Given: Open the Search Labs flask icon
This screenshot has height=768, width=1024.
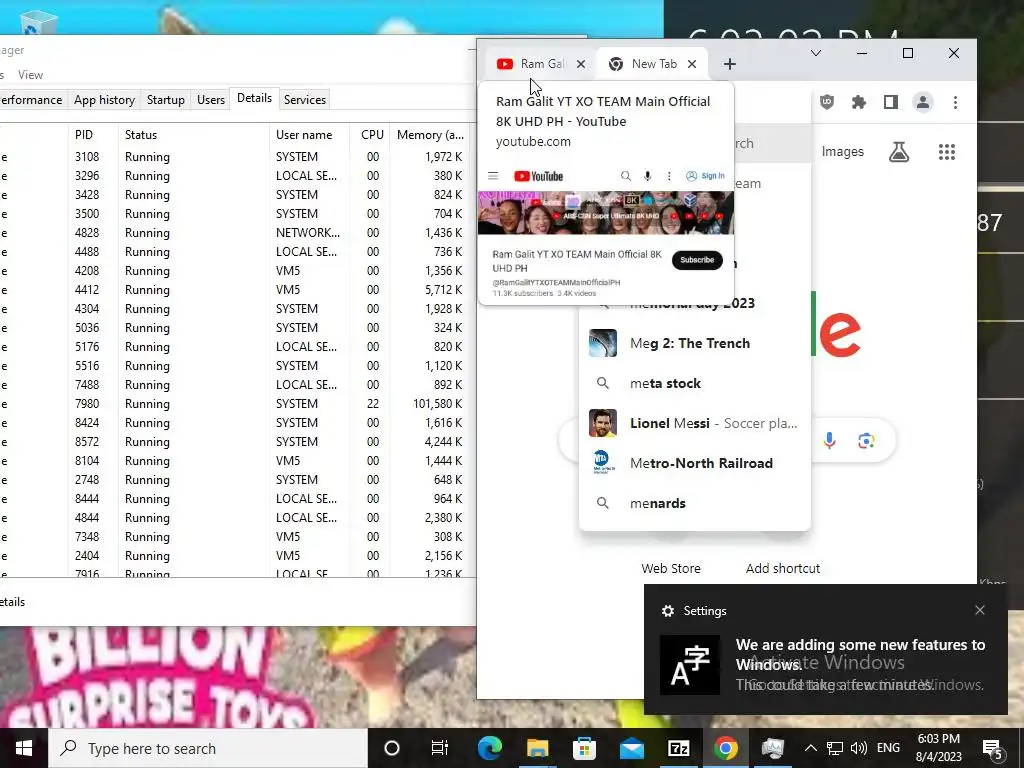Looking at the screenshot, I should point(899,152).
